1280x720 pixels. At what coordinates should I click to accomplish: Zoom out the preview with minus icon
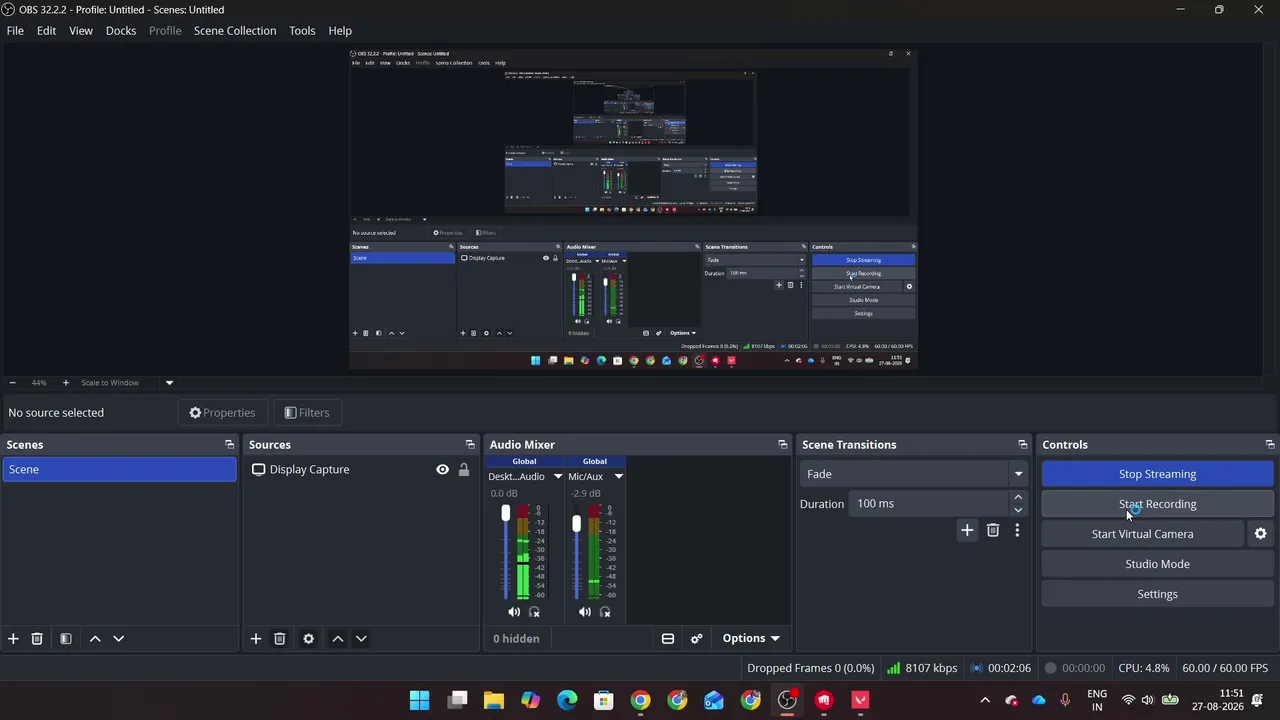pyautogui.click(x=12, y=383)
